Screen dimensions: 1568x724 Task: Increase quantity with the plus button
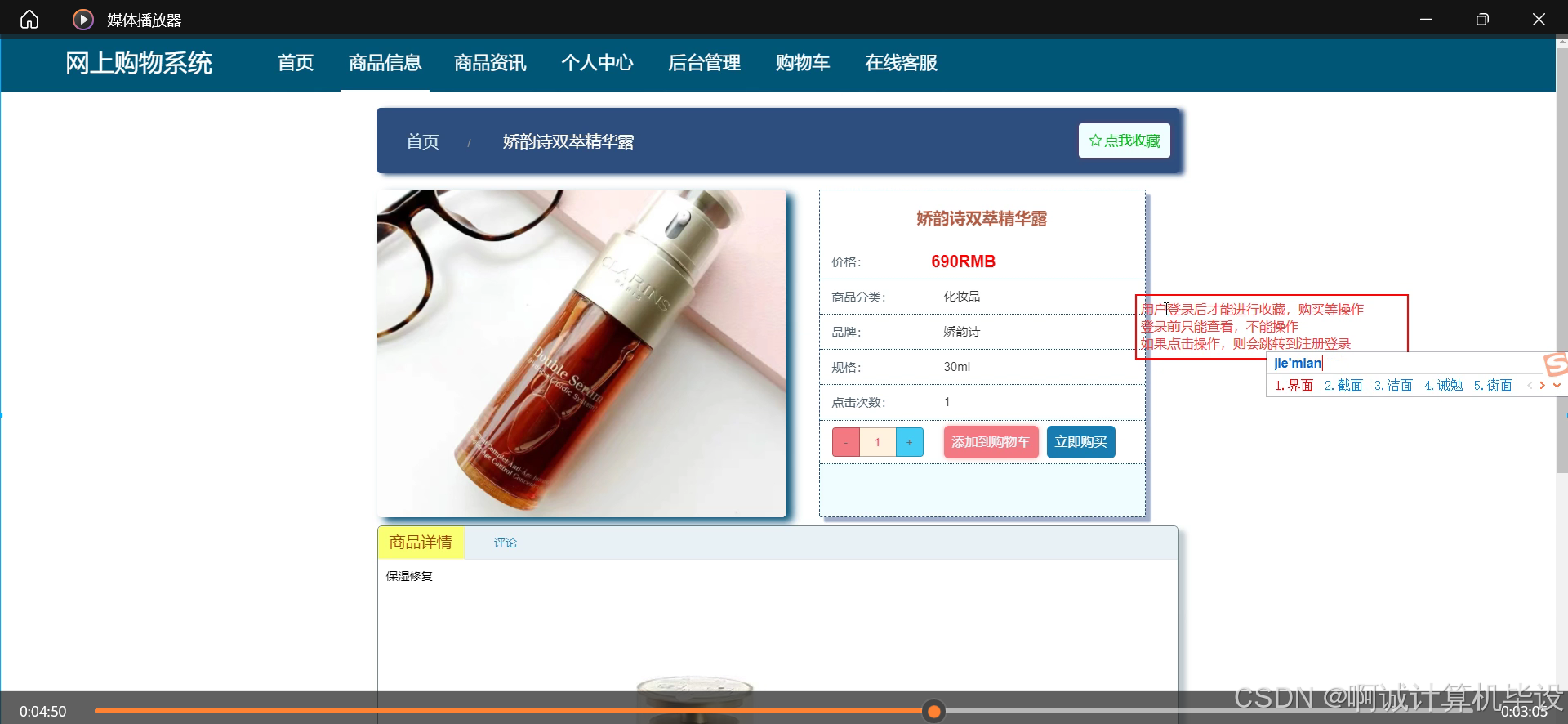[909, 442]
